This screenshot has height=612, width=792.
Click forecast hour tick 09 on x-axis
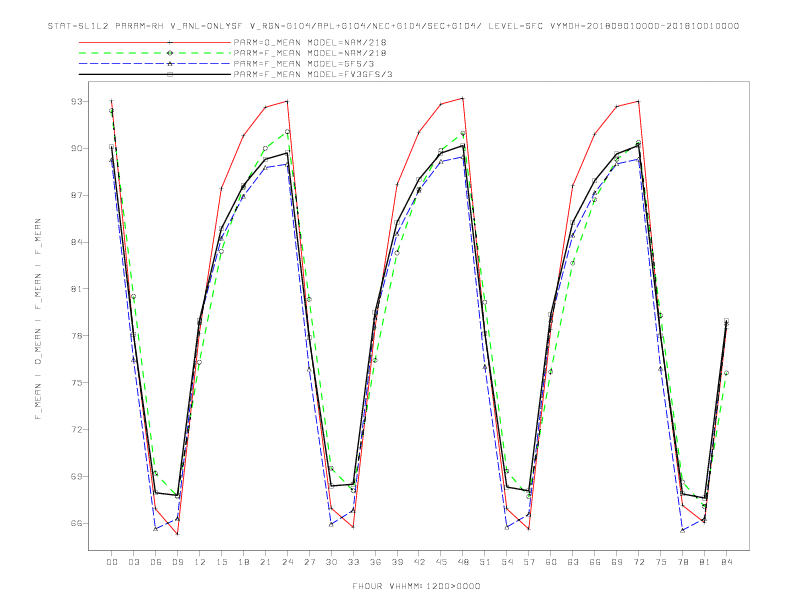coord(177,562)
